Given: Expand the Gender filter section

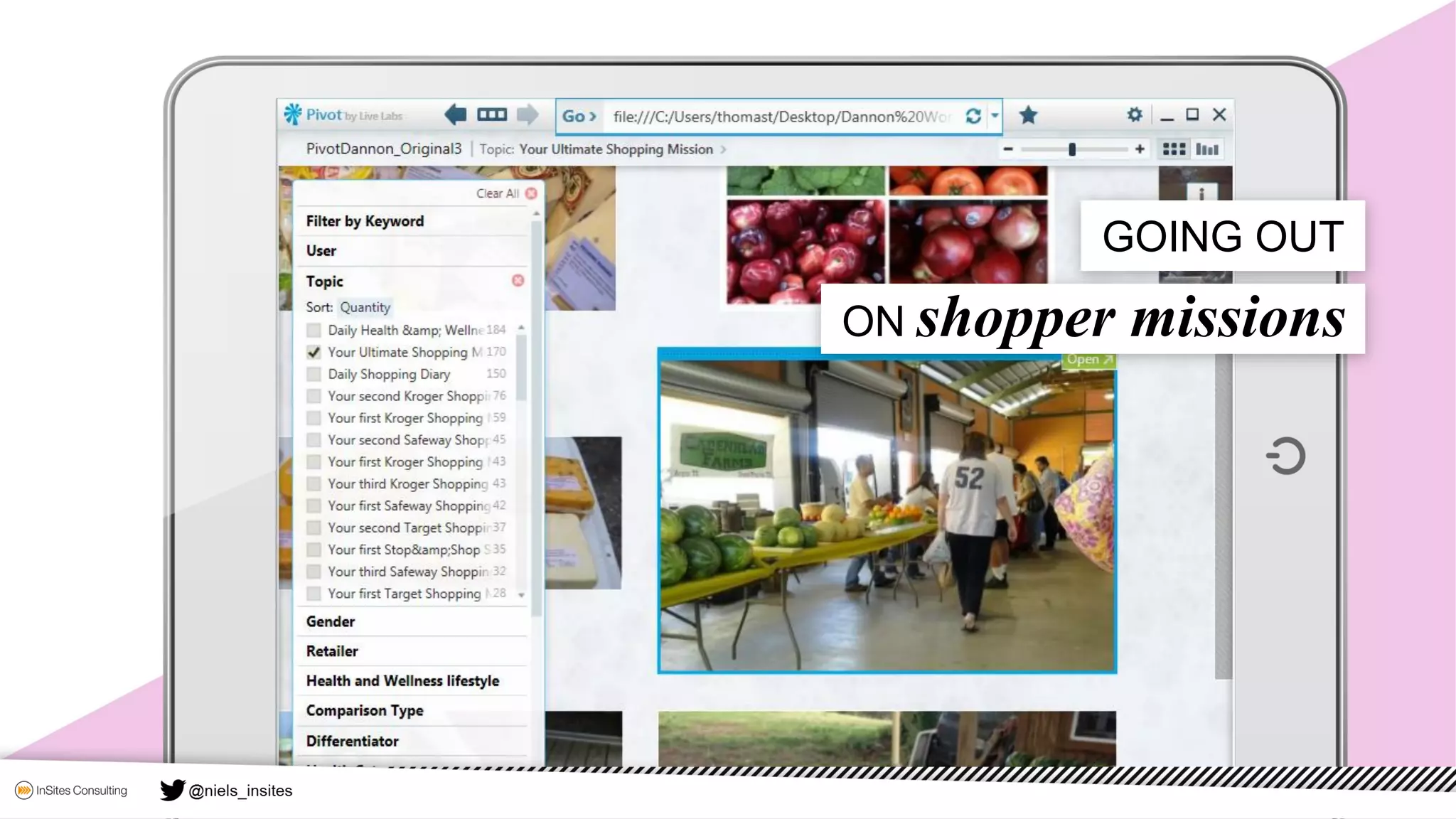Looking at the screenshot, I should [x=331, y=622].
